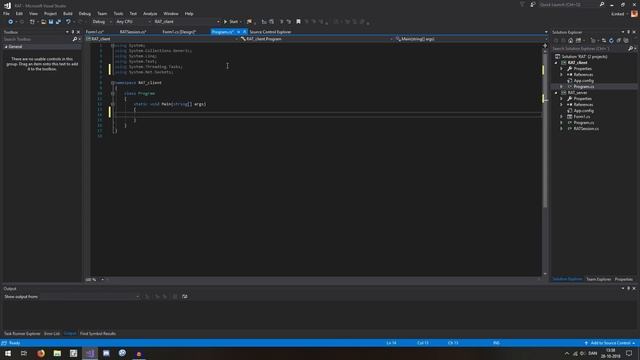The image size is (640, 360).
Task: Open File Explorer from the taskbar
Action: click(57, 353)
